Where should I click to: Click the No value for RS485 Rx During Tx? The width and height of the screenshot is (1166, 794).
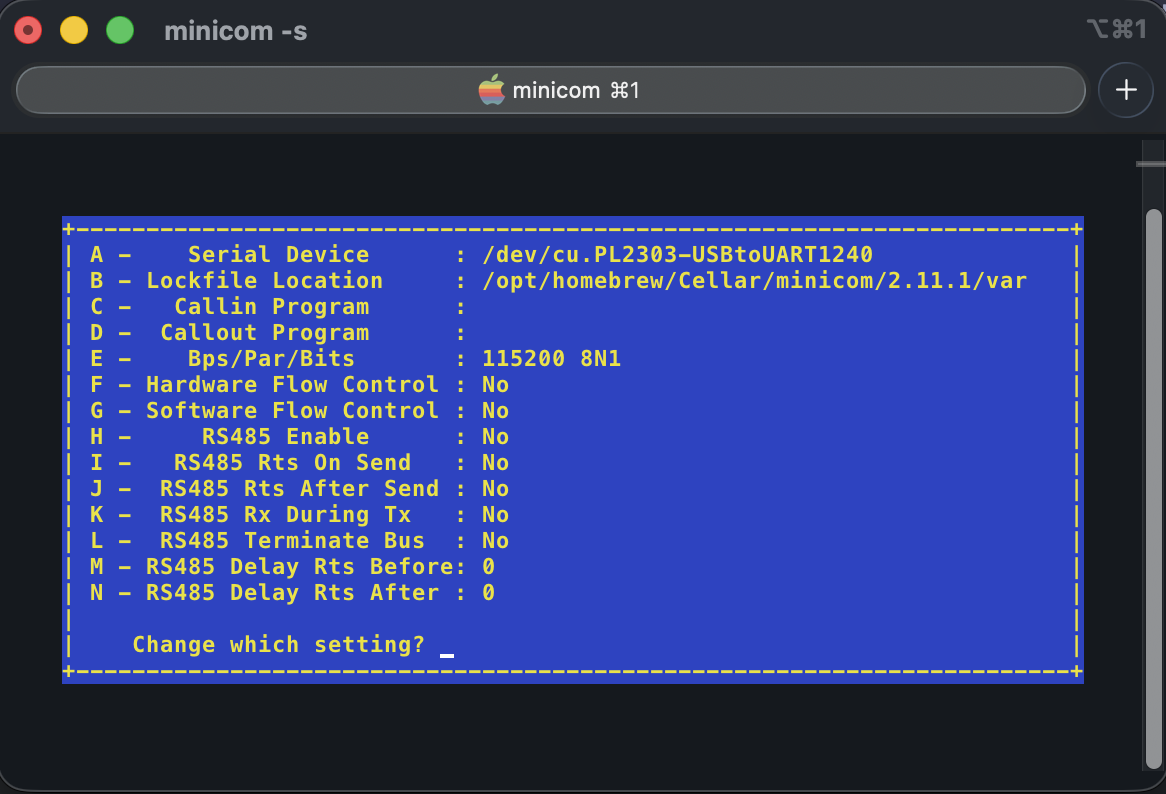tap(495, 514)
